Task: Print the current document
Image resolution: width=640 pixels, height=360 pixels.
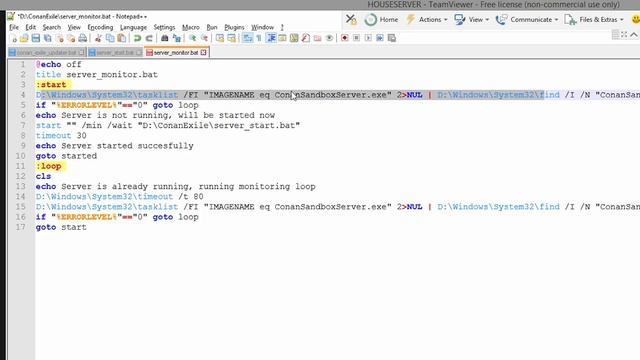Action: point(83,38)
